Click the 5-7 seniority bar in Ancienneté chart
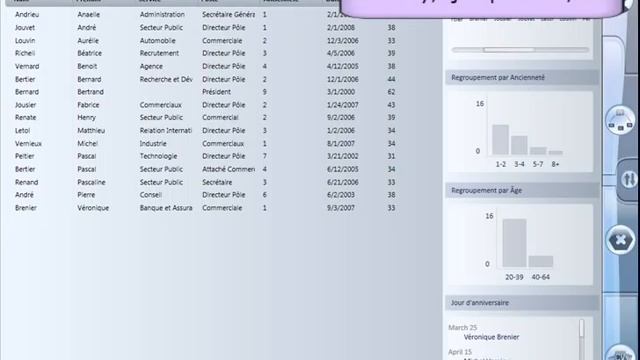The width and height of the screenshot is (640, 360). [538, 151]
